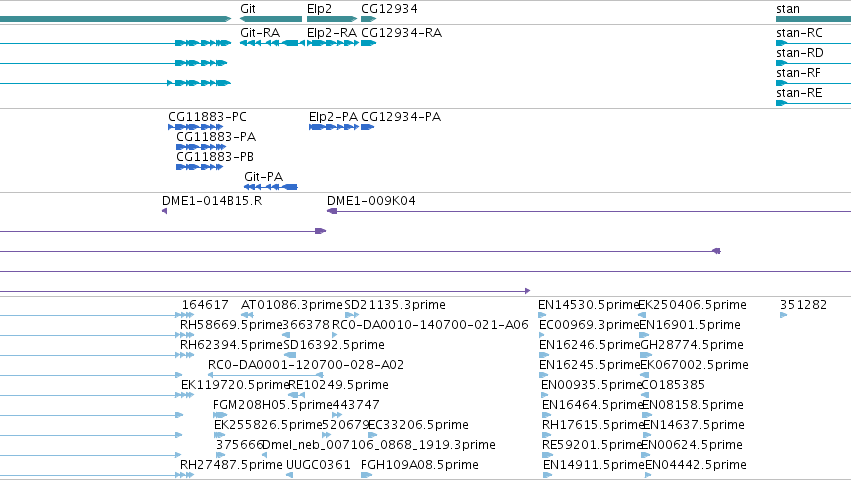Select the EN16246.5prime EST label
This screenshot has height=480, width=851.
(x=590, y=345)
